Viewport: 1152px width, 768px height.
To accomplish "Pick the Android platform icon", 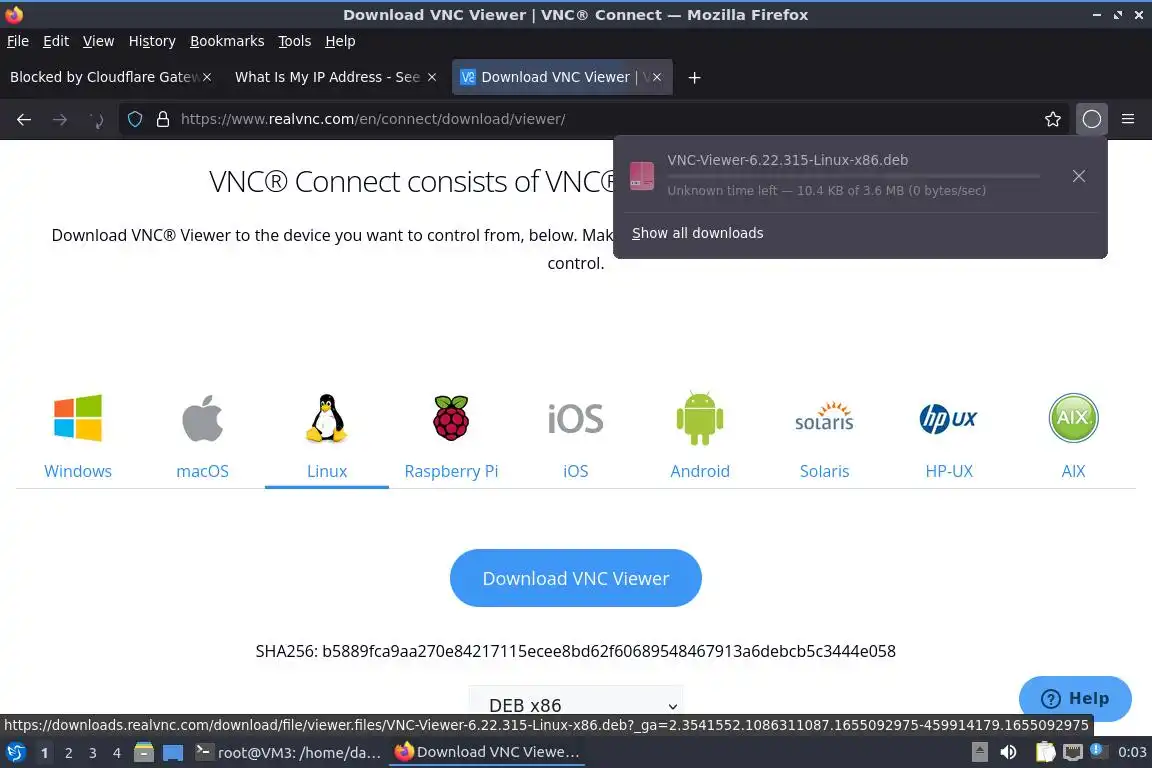I will tap(699, 418).
